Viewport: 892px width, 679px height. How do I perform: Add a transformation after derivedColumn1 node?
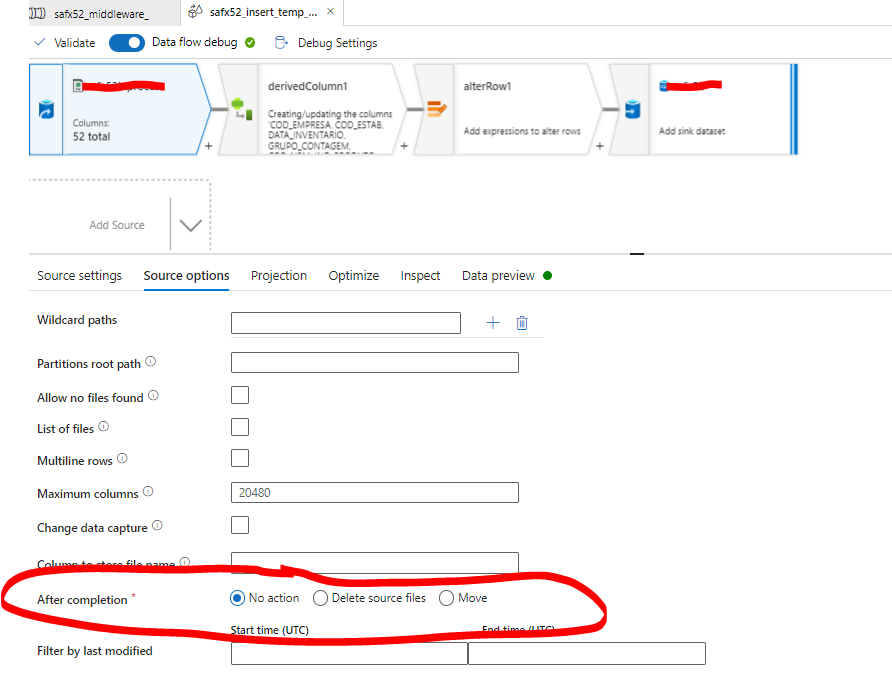click(404, 146)
